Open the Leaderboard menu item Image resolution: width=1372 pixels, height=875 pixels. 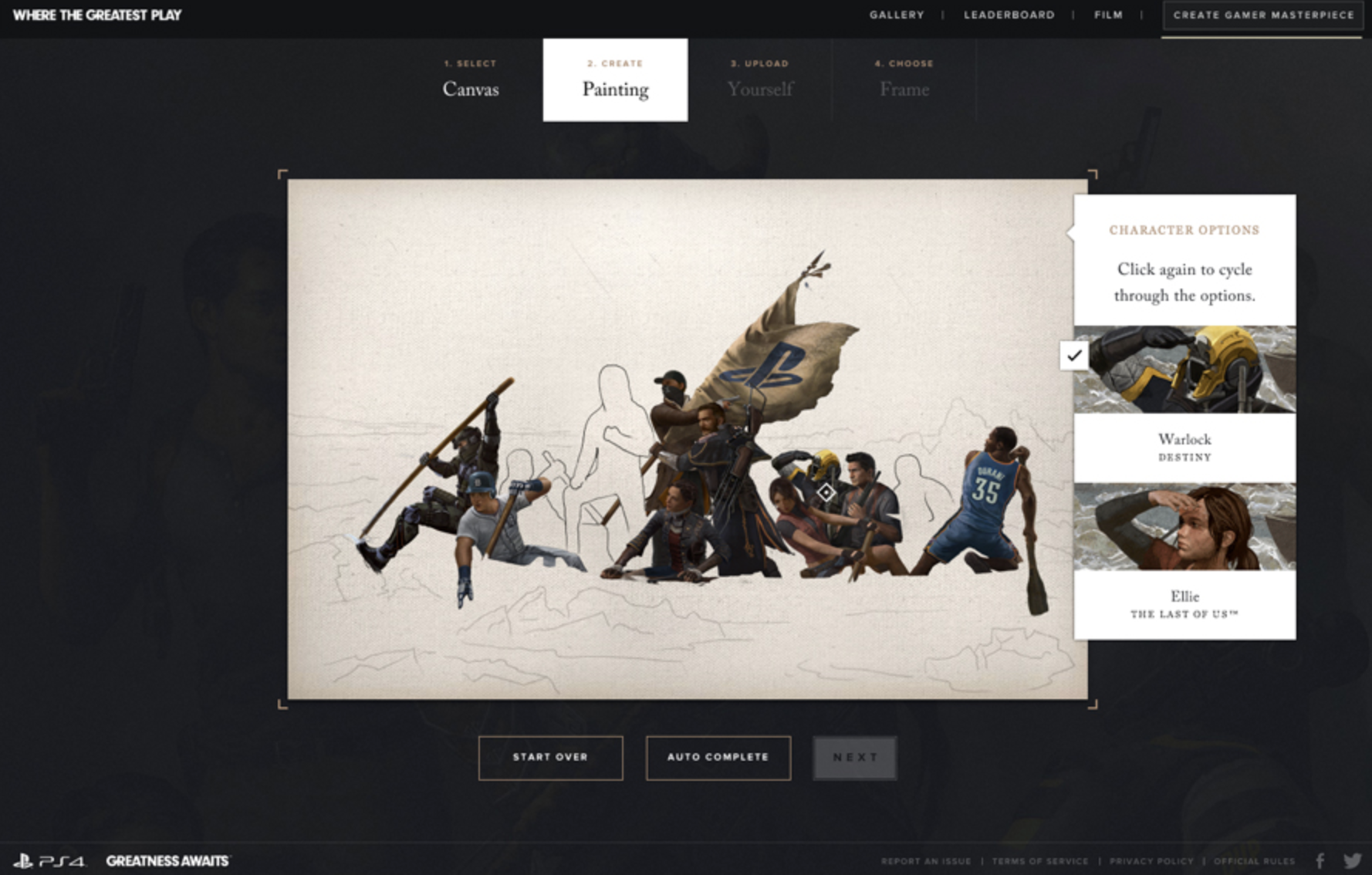coord(1009,15)
